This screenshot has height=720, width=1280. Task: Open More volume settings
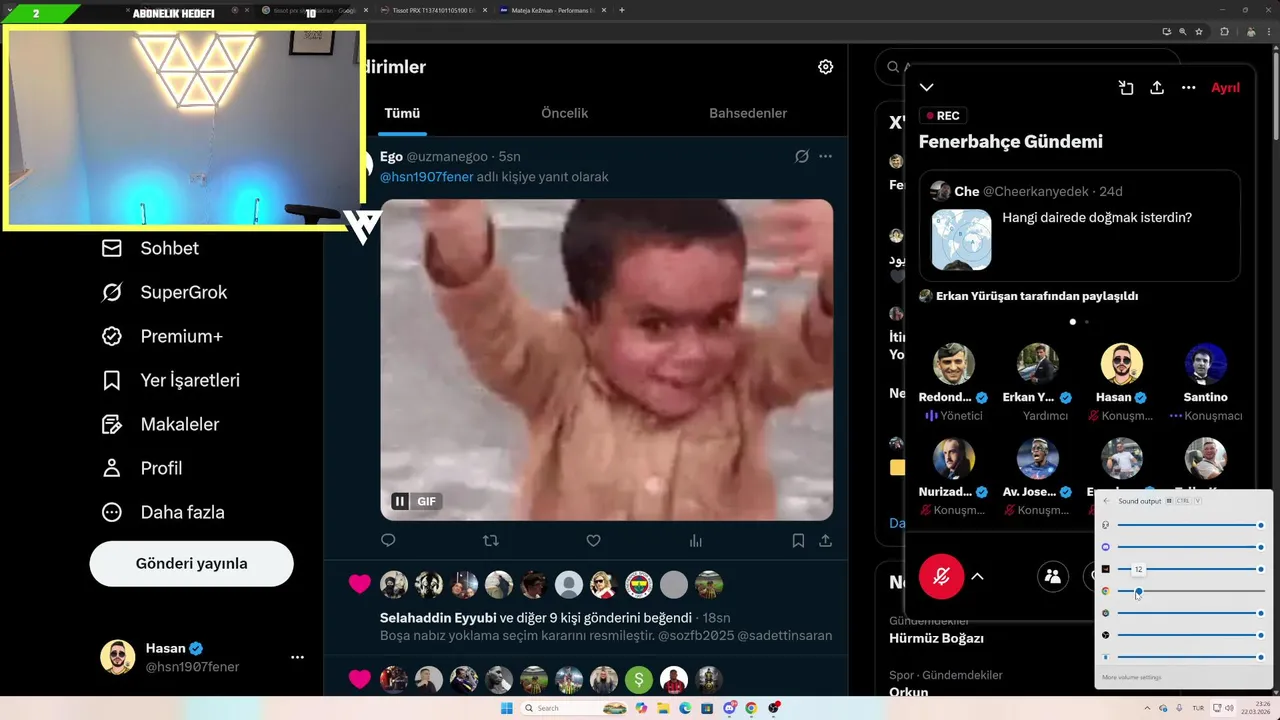tap(1132, 677)
